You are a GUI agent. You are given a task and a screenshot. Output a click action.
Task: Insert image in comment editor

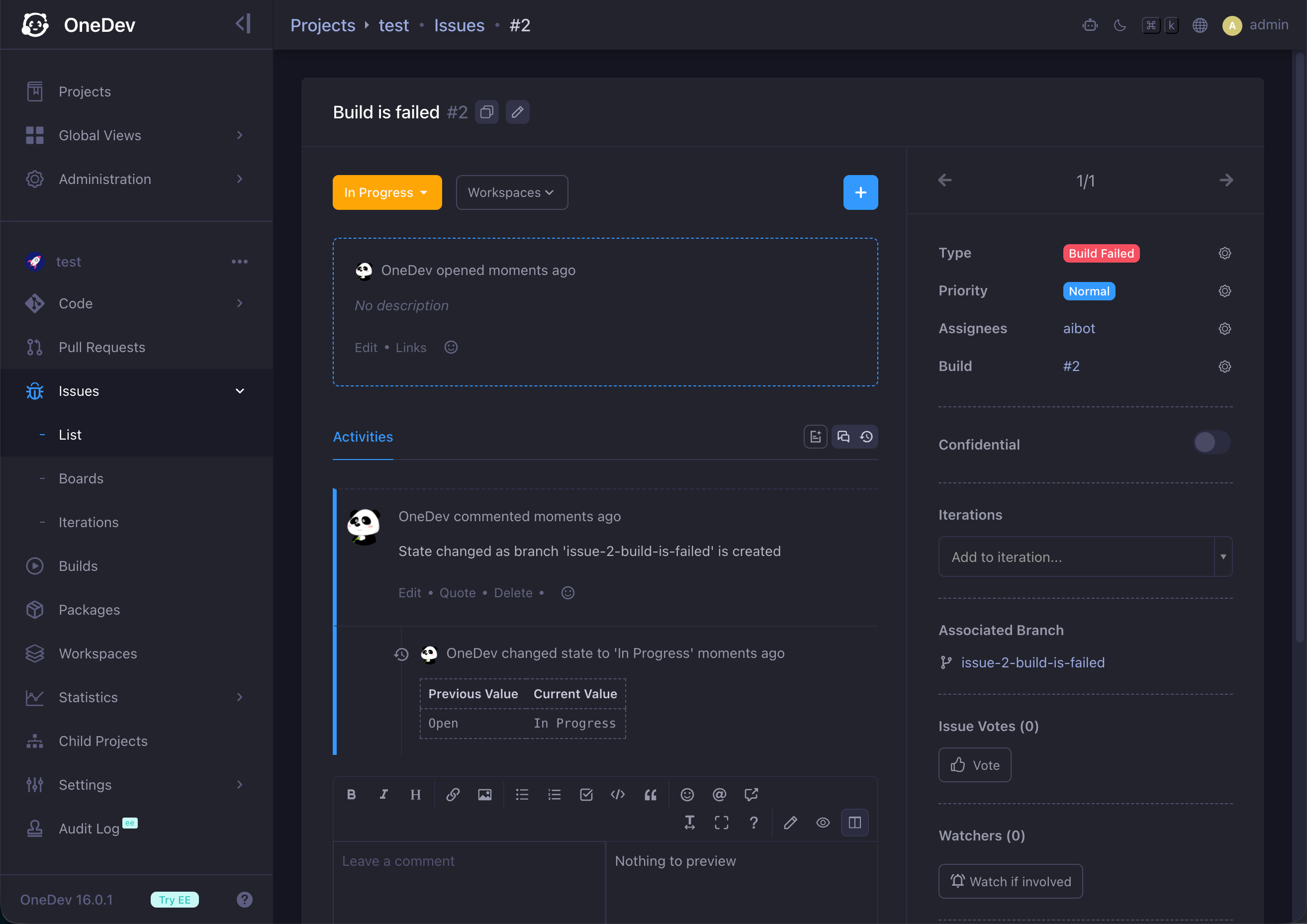[484, 794]
